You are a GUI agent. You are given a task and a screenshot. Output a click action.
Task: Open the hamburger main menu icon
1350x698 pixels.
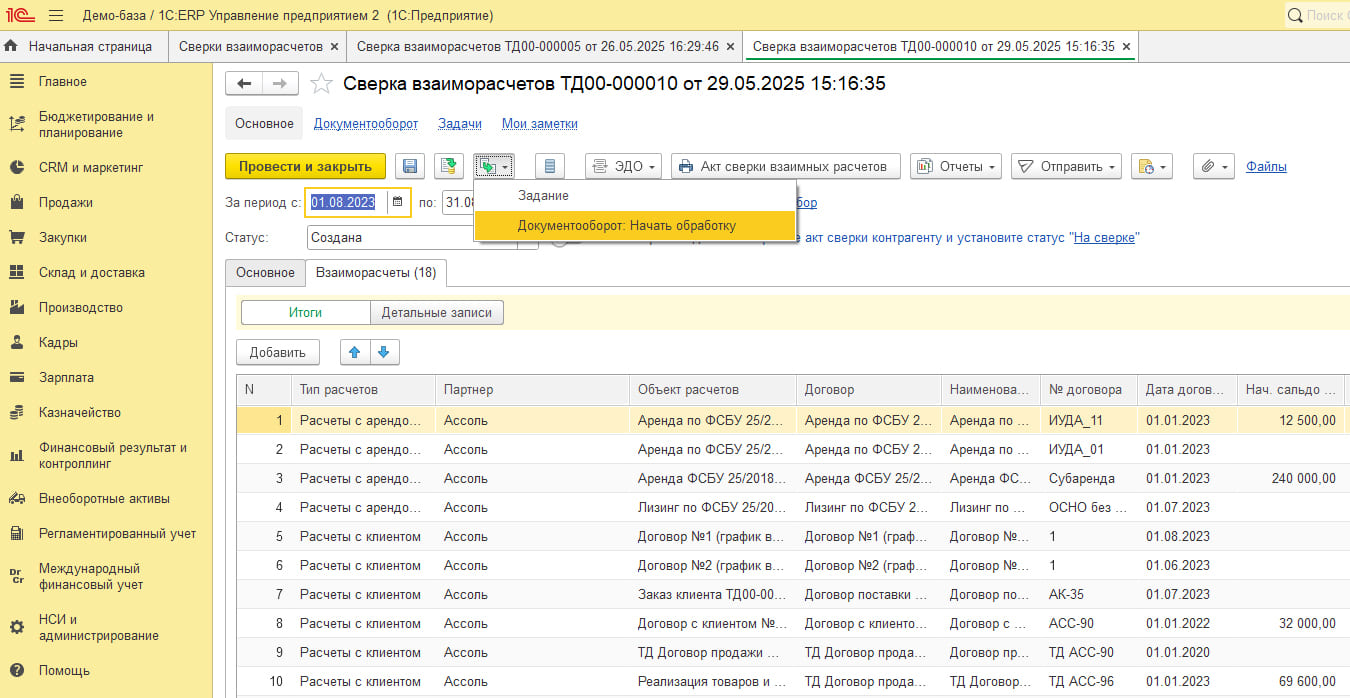tap(56, 15)
